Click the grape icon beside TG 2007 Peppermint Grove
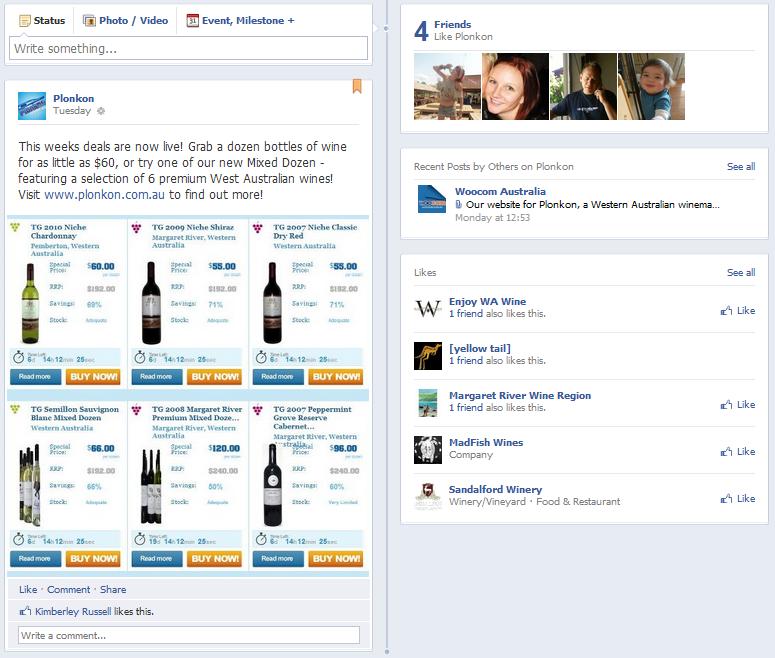Image resolution: width=775 pixels, height=658 pixels. coord(258,410)
